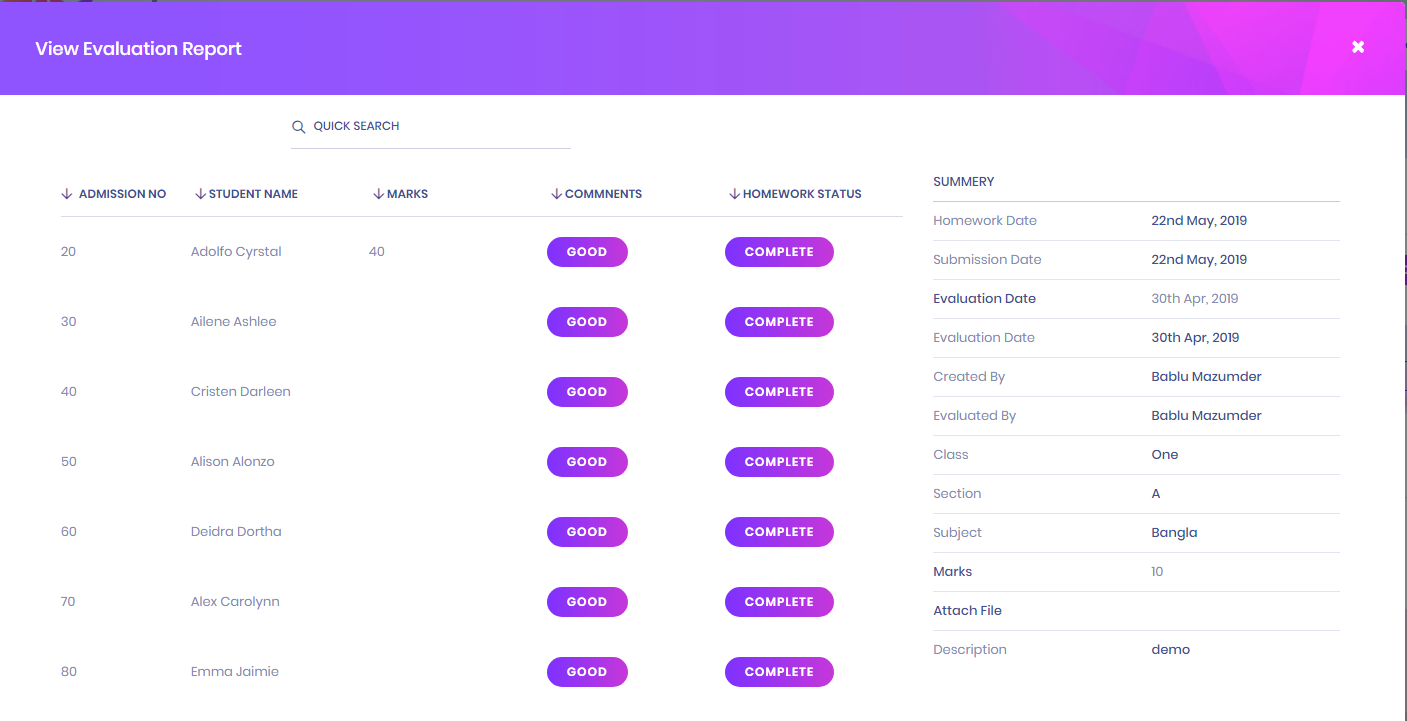Click GOOD badge for Adolfo Cyrstal
The image size is (1407, 721).
click(x=587, y=252)
